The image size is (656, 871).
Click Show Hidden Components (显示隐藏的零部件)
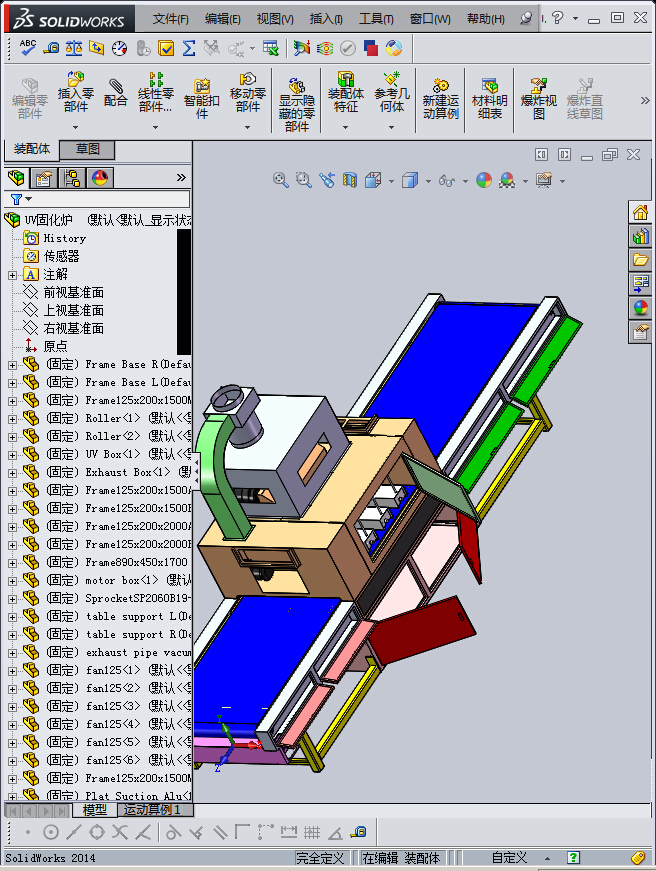[x=297, y=104]
